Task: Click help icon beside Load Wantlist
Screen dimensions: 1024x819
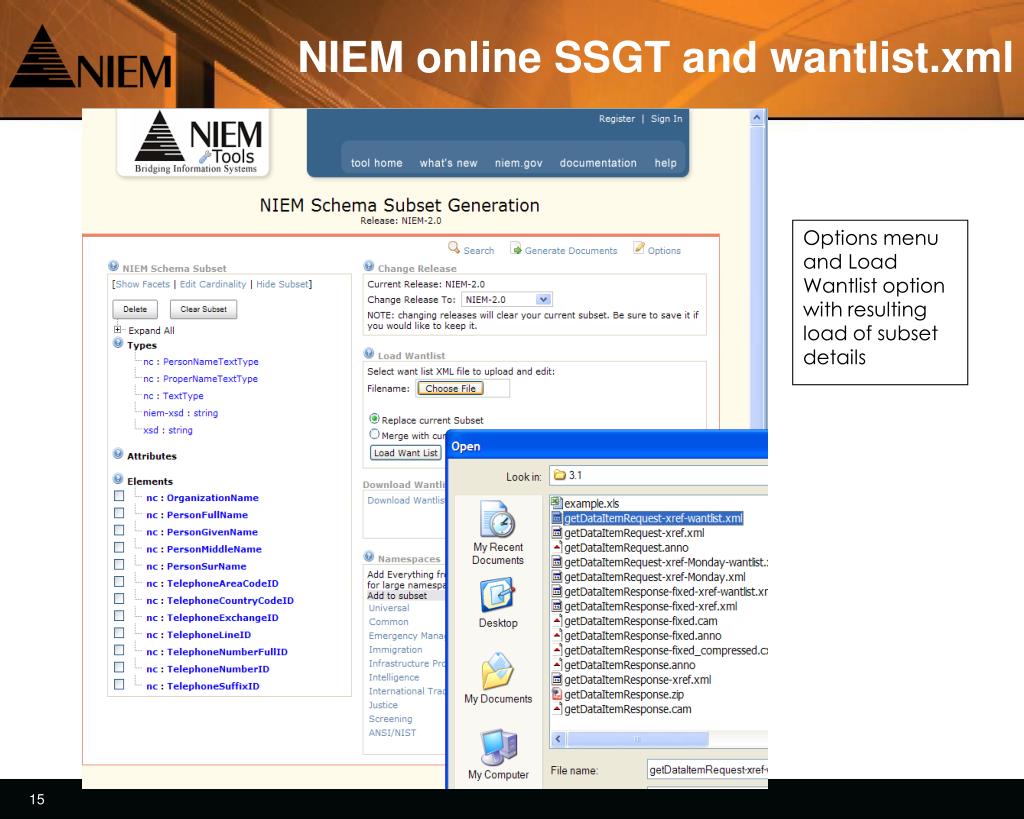Action: click(x=369, y=353)
